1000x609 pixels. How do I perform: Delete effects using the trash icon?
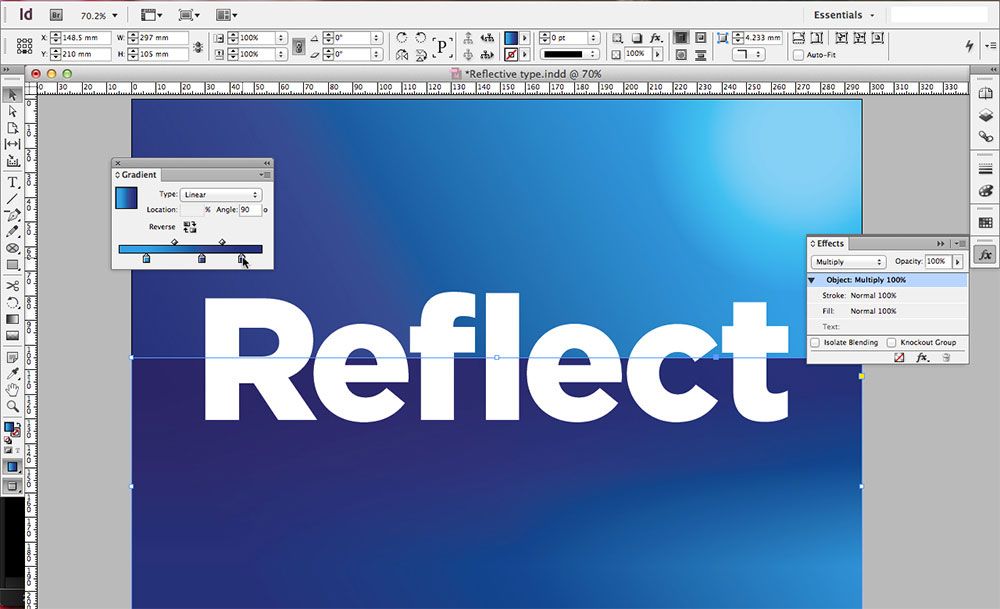(947, 357)
